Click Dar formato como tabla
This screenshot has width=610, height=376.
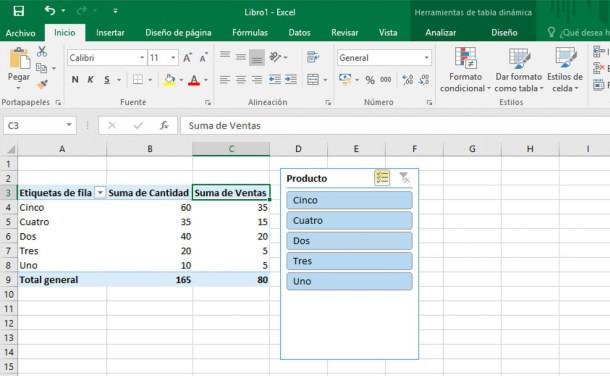point(519,70)
